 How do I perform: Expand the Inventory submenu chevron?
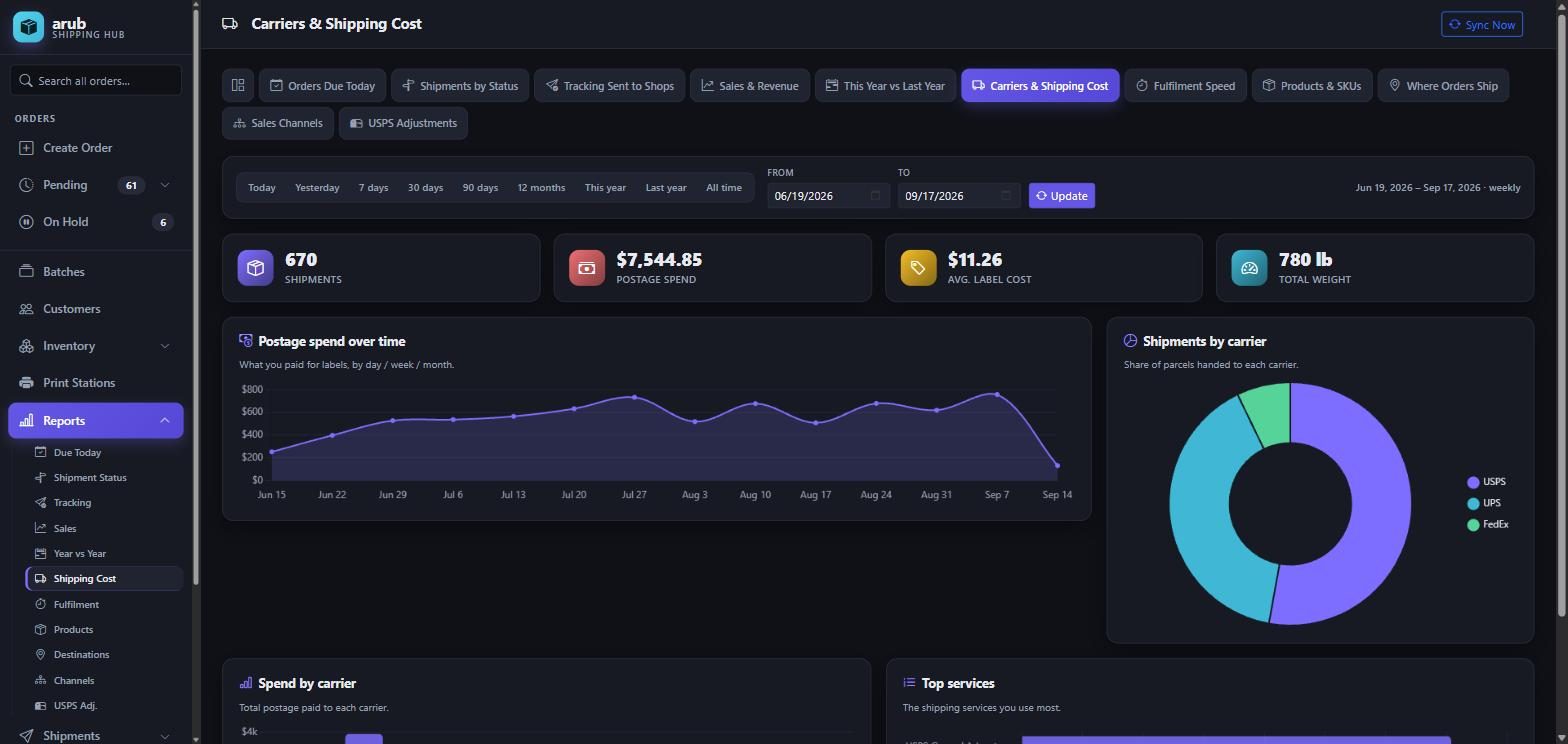pos(165,346)
